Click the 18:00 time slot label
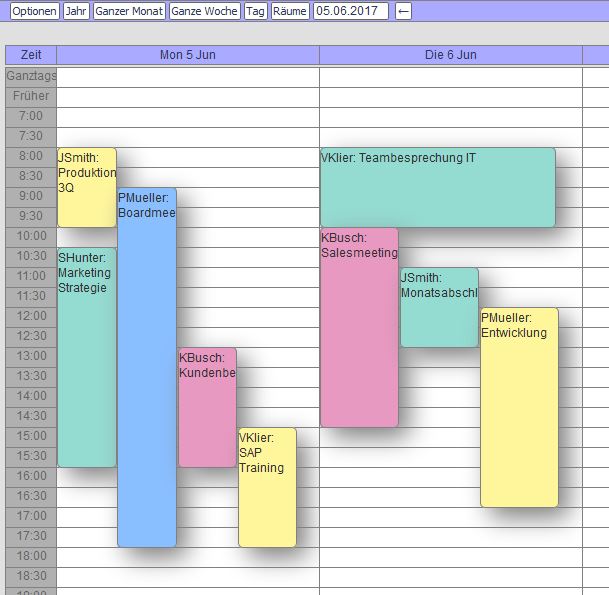This screenshot has height=595, width=609. point(31,557)
